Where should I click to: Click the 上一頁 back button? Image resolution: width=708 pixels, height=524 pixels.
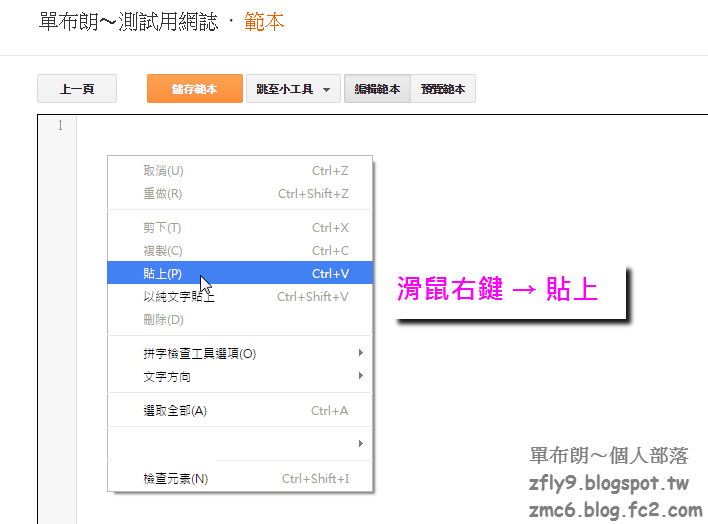tap(77, 89)
